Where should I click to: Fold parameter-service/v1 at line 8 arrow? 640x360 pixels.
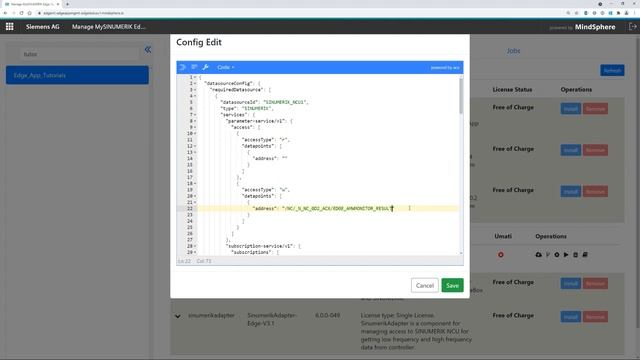195,121
